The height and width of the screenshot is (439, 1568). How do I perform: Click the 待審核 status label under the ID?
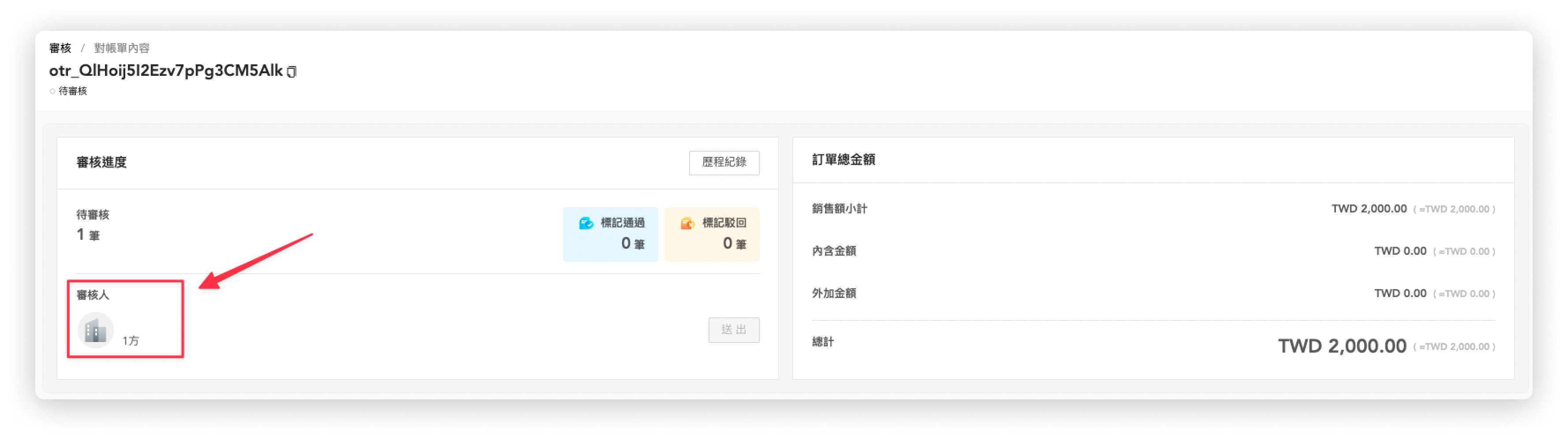(x=72, y=91)
